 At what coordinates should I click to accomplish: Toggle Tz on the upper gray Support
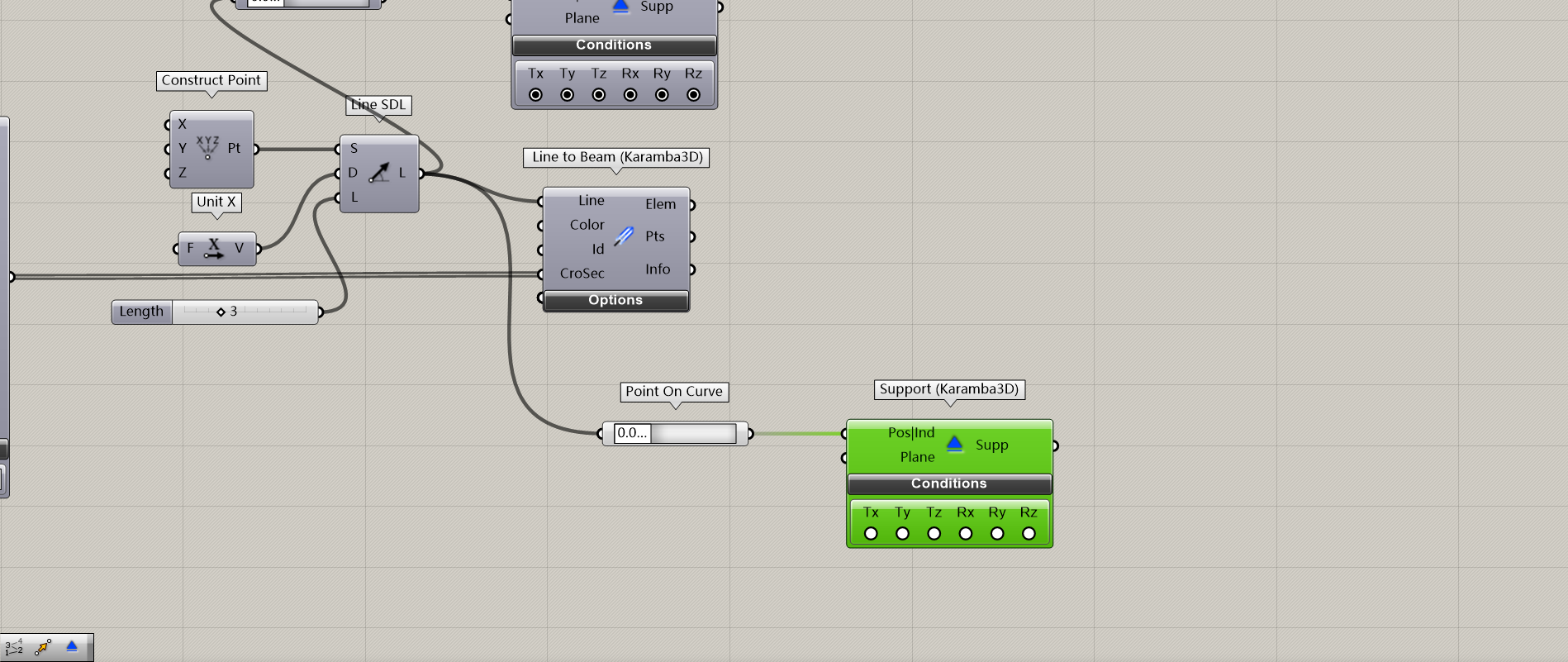[x=599, y=95]
